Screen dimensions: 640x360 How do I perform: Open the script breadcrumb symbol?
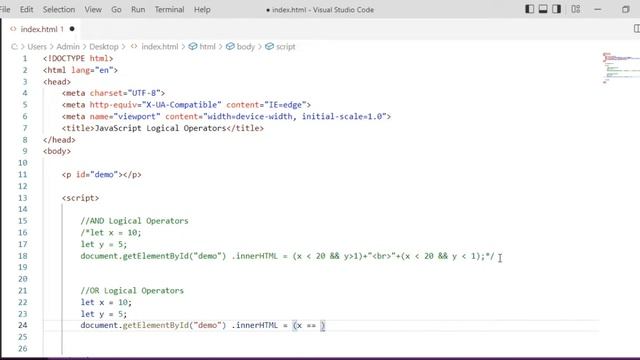coord(286,47)
